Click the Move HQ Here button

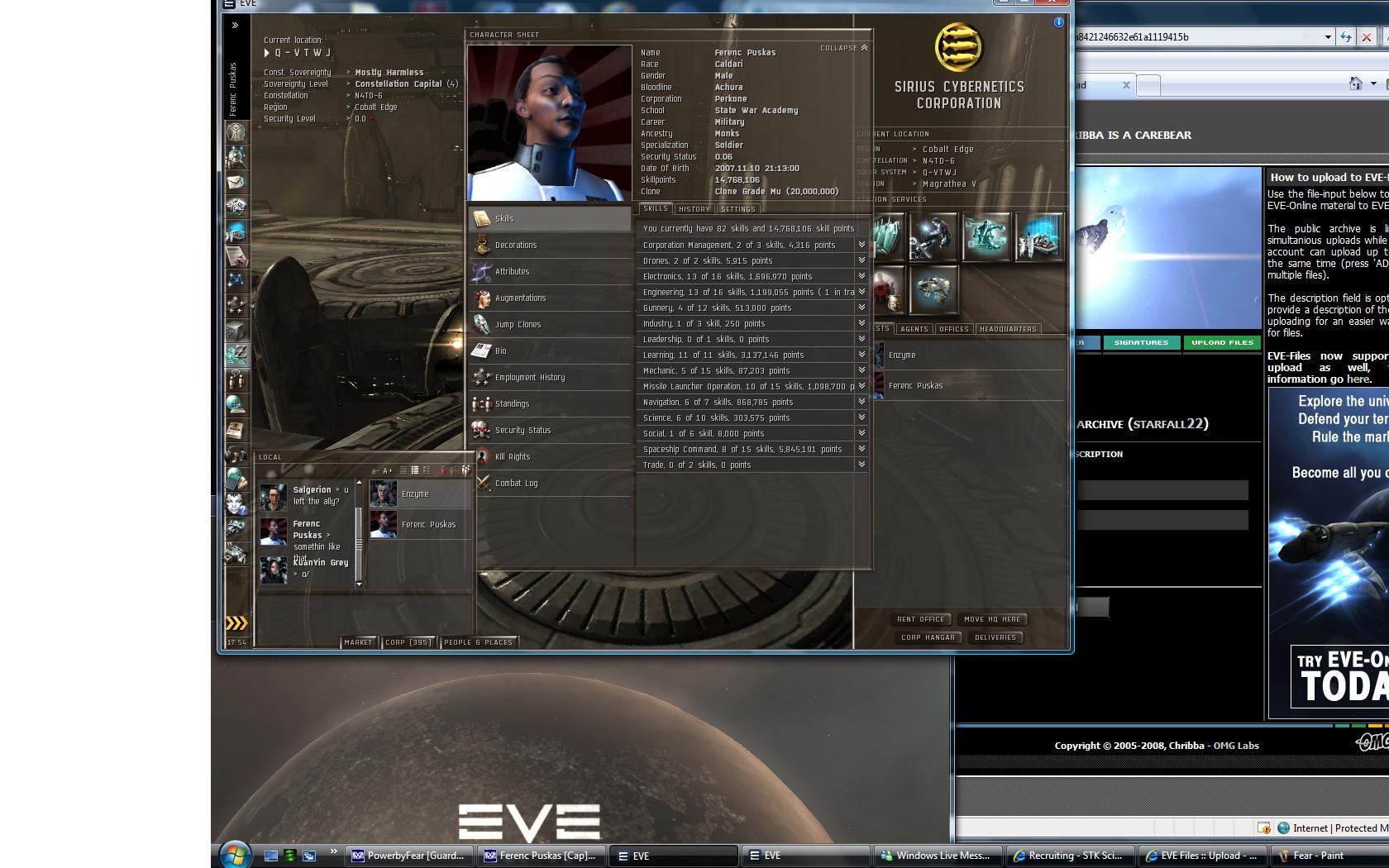pos(992,619)
